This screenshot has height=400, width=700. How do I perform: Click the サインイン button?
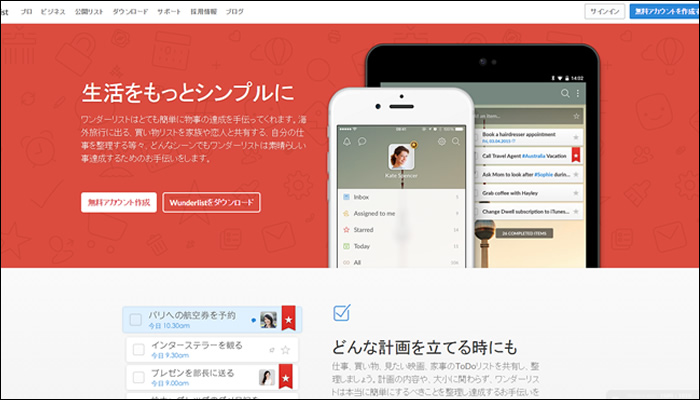pyautogui.click(x=604, y=12)
